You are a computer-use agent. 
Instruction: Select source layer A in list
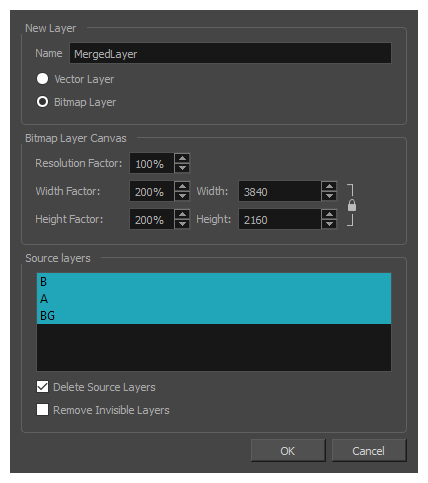tap(214, 299)
